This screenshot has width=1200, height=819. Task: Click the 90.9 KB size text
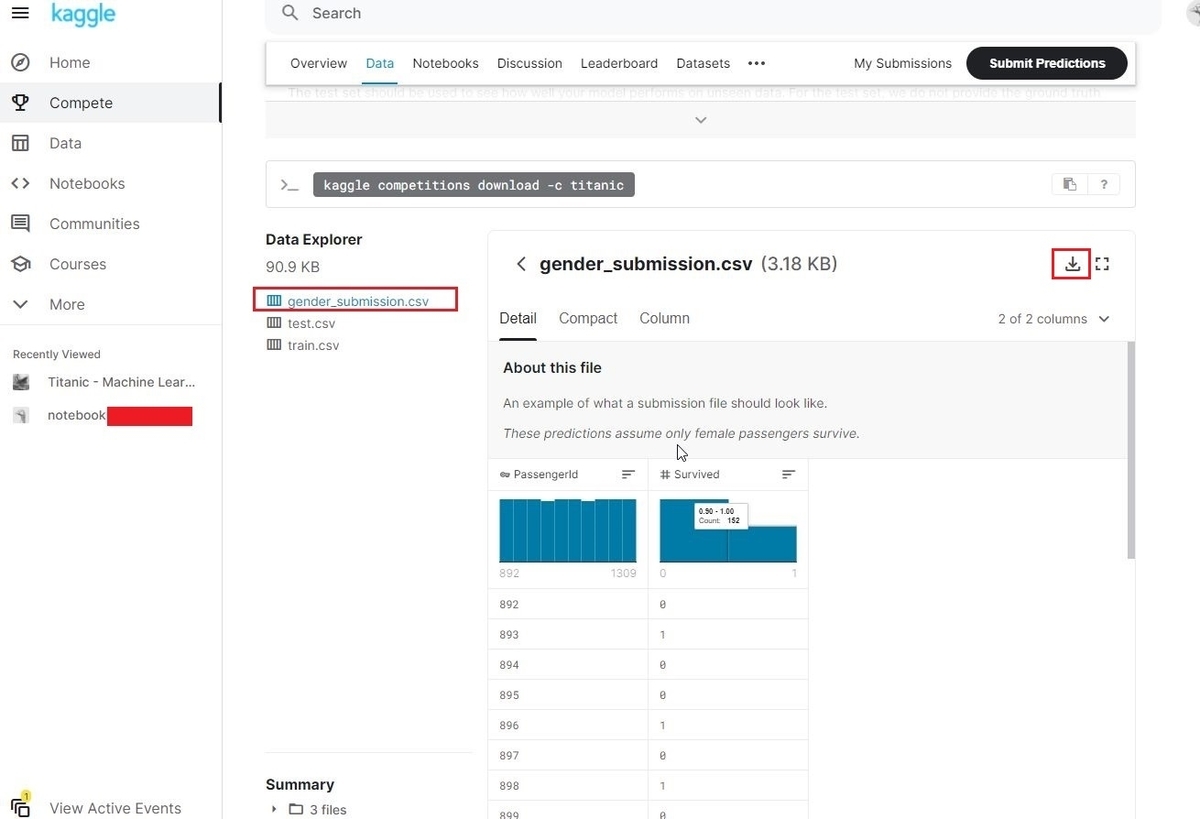coord(293,267)
